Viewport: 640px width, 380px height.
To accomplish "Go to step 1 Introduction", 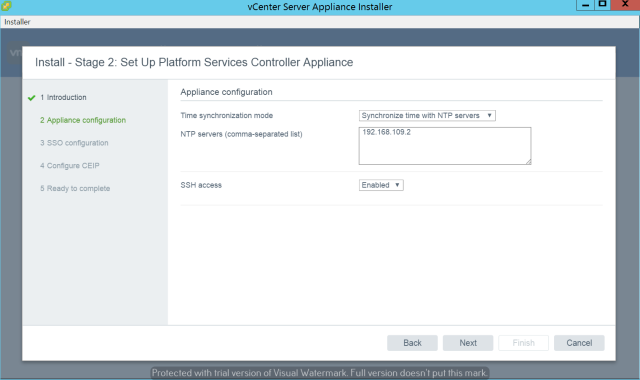I will 63,98.
